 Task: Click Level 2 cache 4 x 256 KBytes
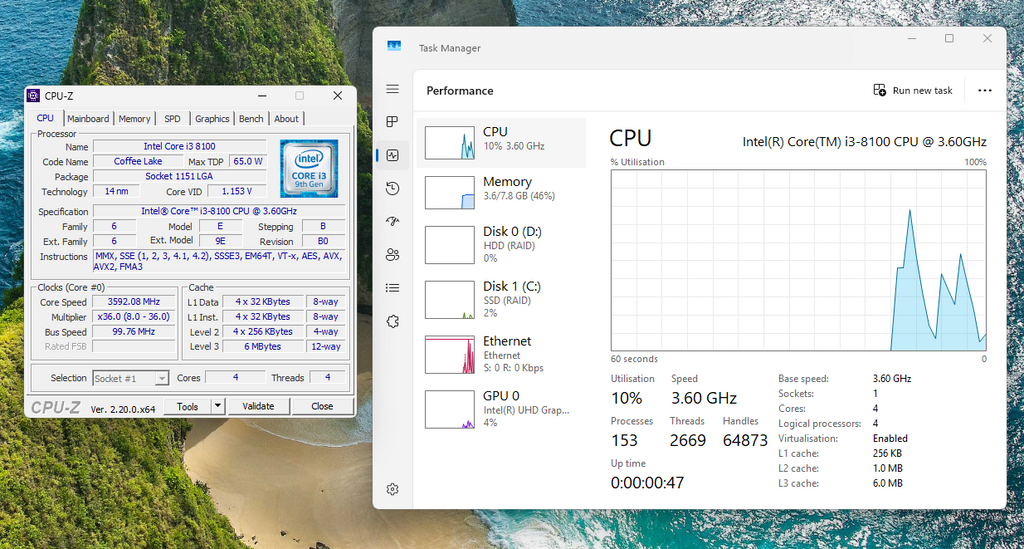[x=263, y=332]
